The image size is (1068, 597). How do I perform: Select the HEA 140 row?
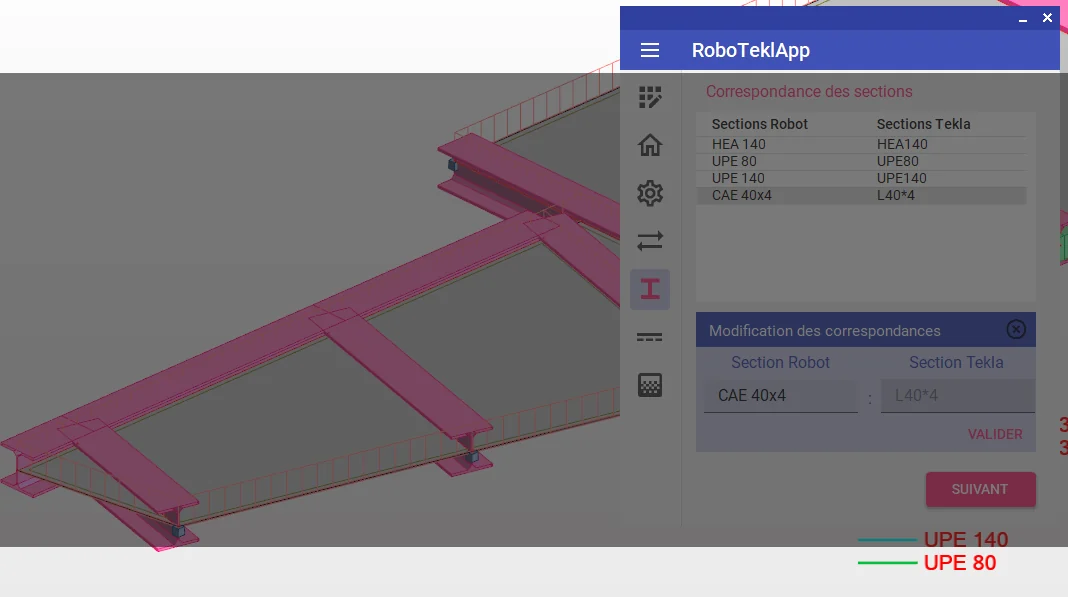point(861,144)
